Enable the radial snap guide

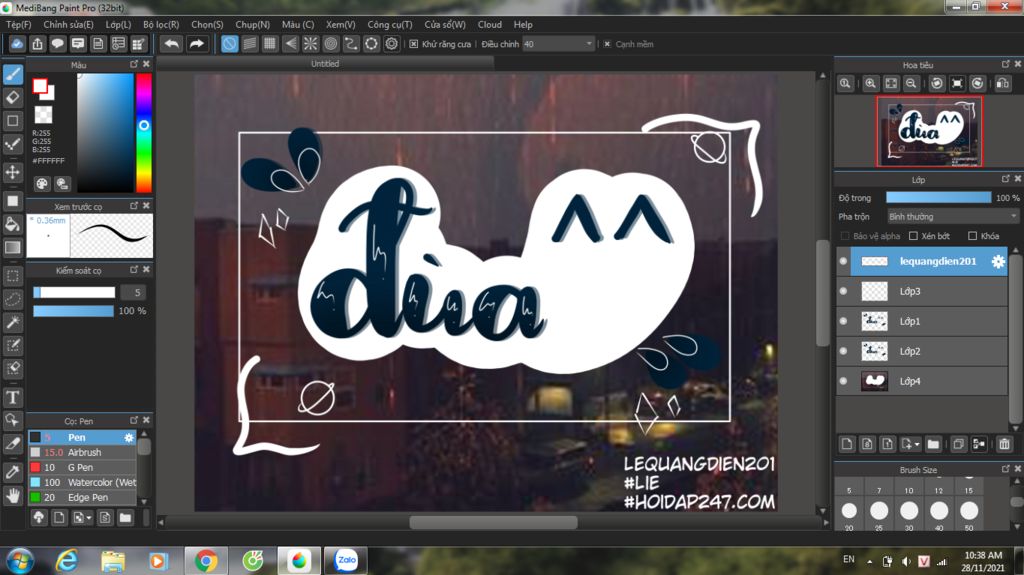(310, 44)
